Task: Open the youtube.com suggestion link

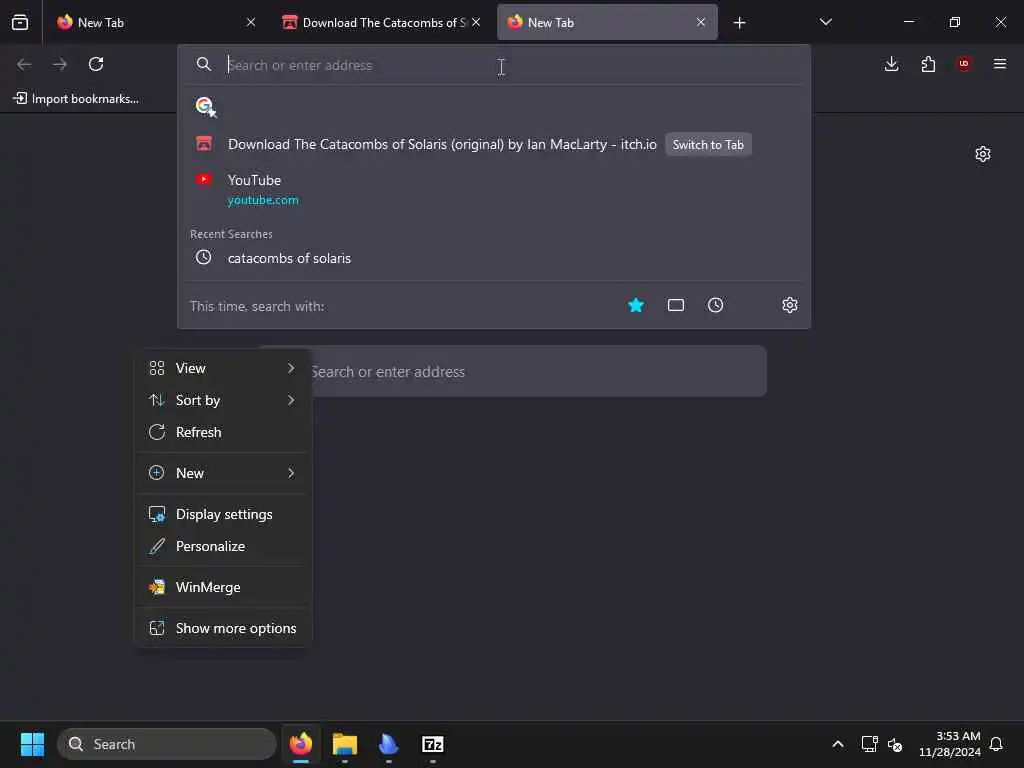Action: click(x=263, y=200)
